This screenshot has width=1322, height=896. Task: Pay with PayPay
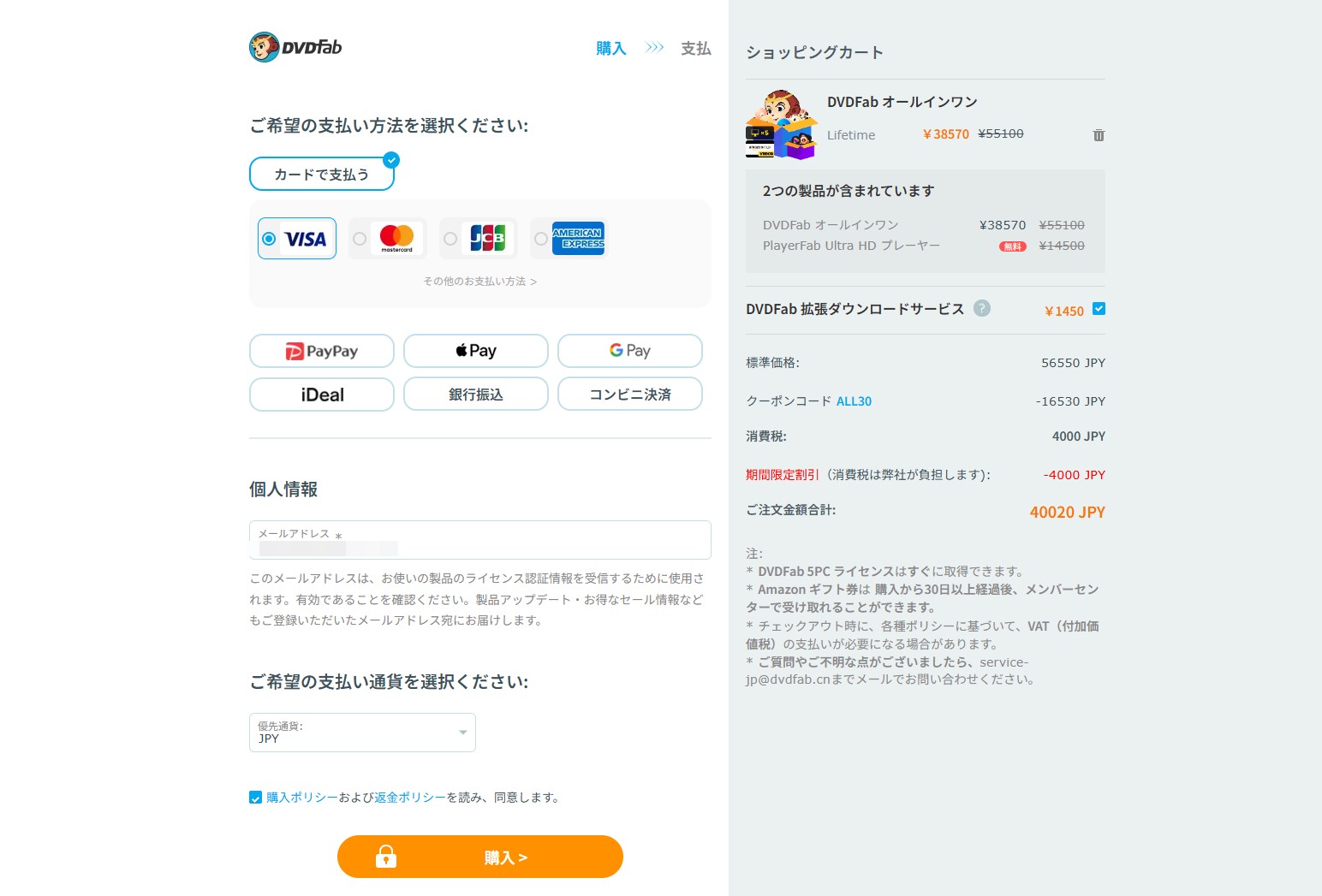[322, 351]
